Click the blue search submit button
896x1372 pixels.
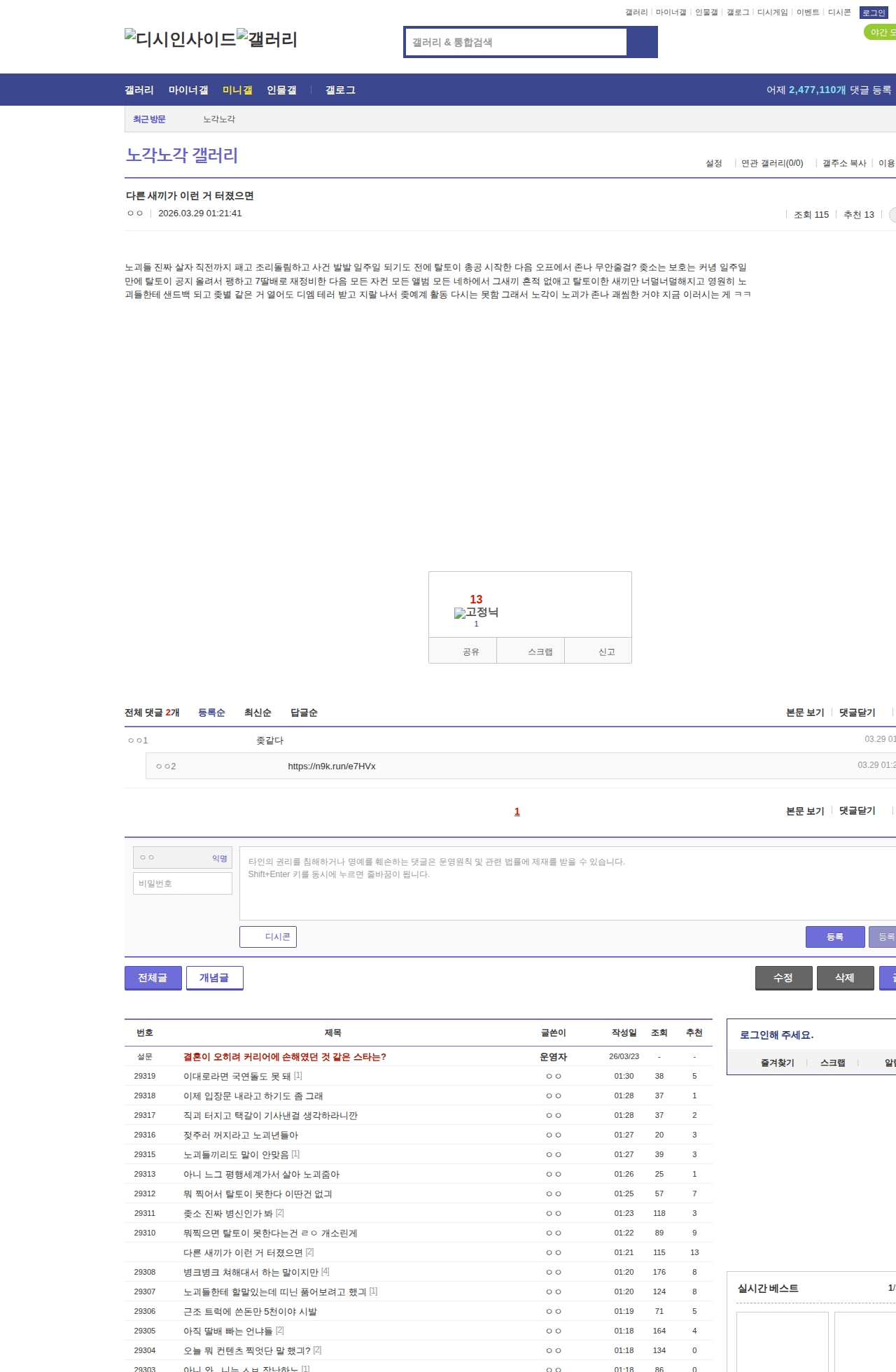pos(641,42)
